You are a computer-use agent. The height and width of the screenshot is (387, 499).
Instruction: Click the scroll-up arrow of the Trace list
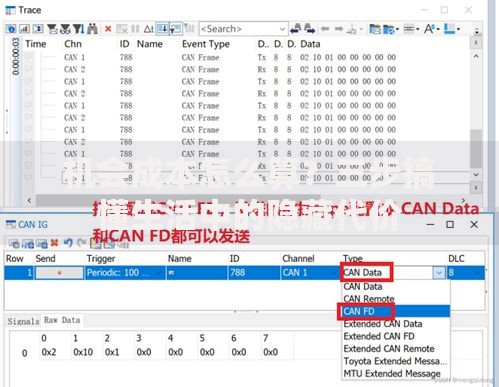(x=476, y=56)
